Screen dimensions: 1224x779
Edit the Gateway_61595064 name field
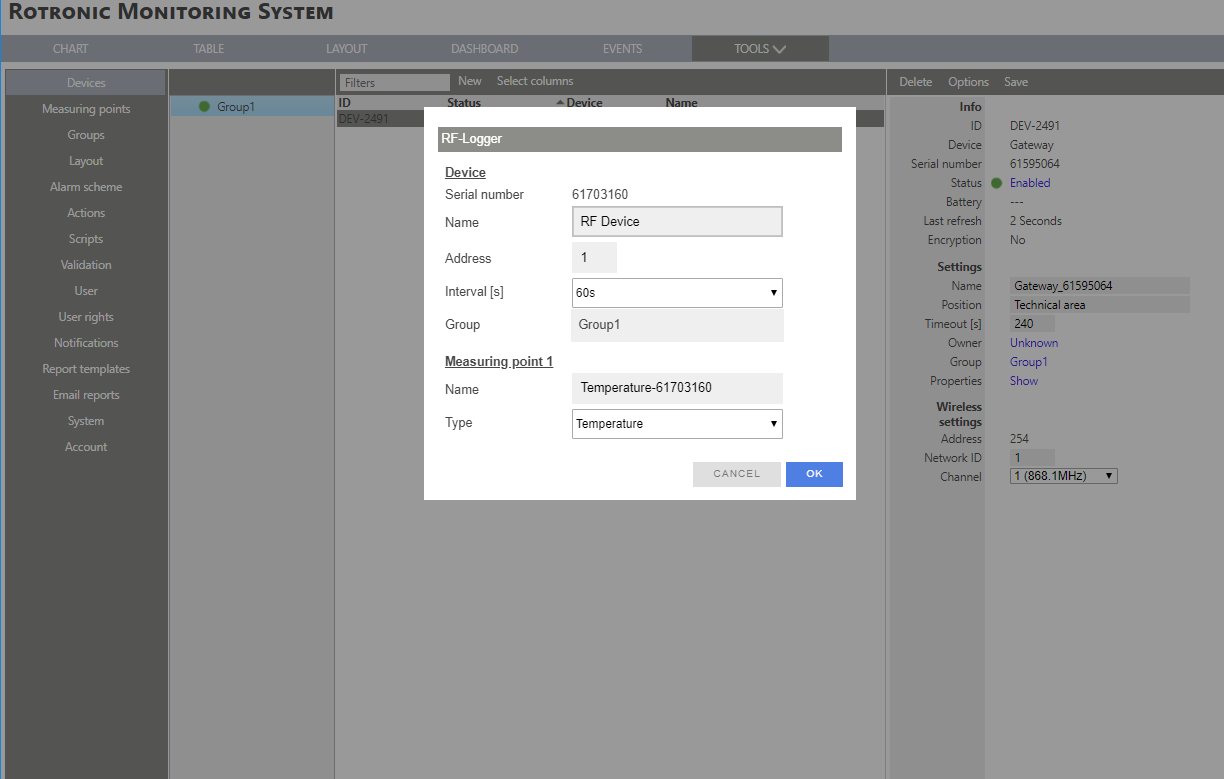pyautogui.click(x=1100, y=286)
